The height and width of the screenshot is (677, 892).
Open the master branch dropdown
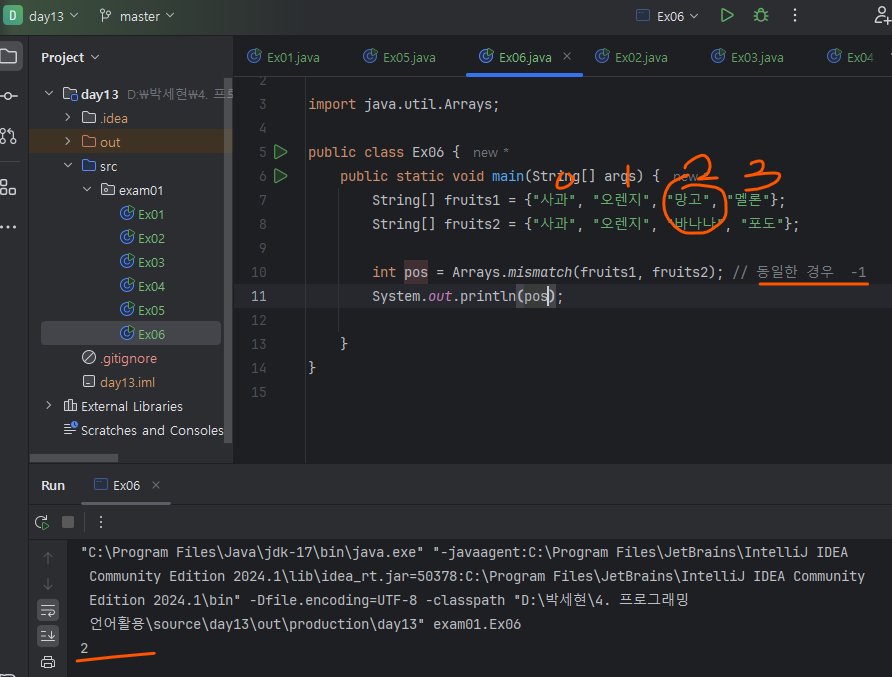click(137, 16)
